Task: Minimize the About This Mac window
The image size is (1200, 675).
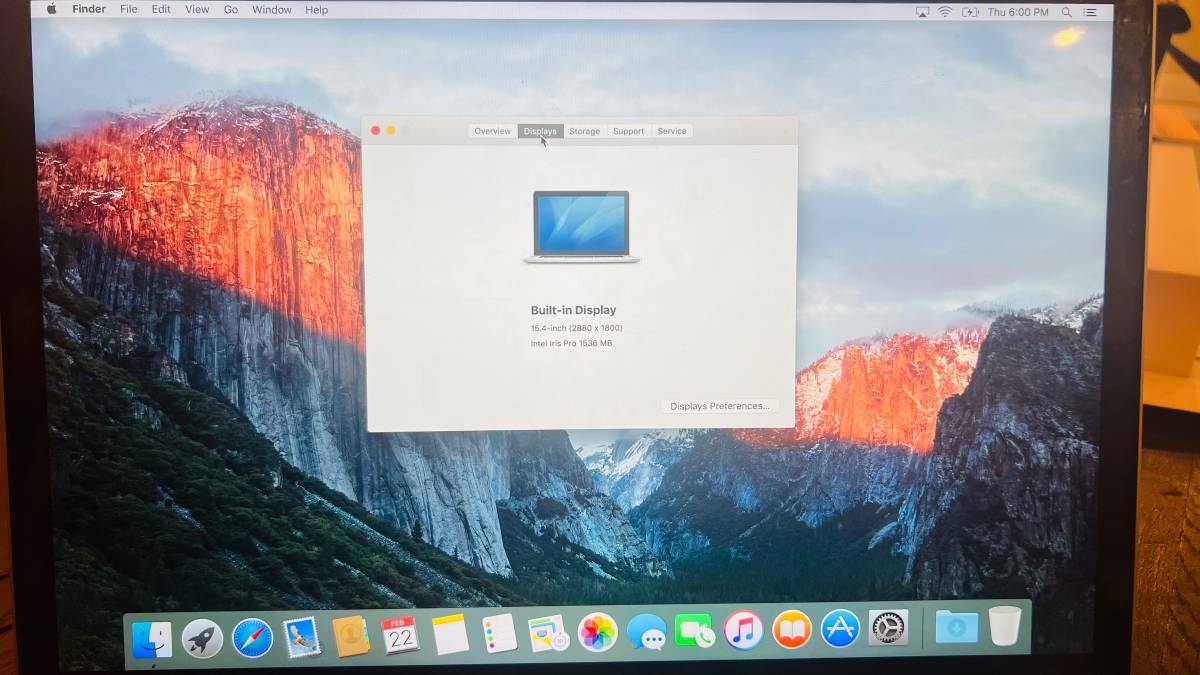Action: point(391,130)
